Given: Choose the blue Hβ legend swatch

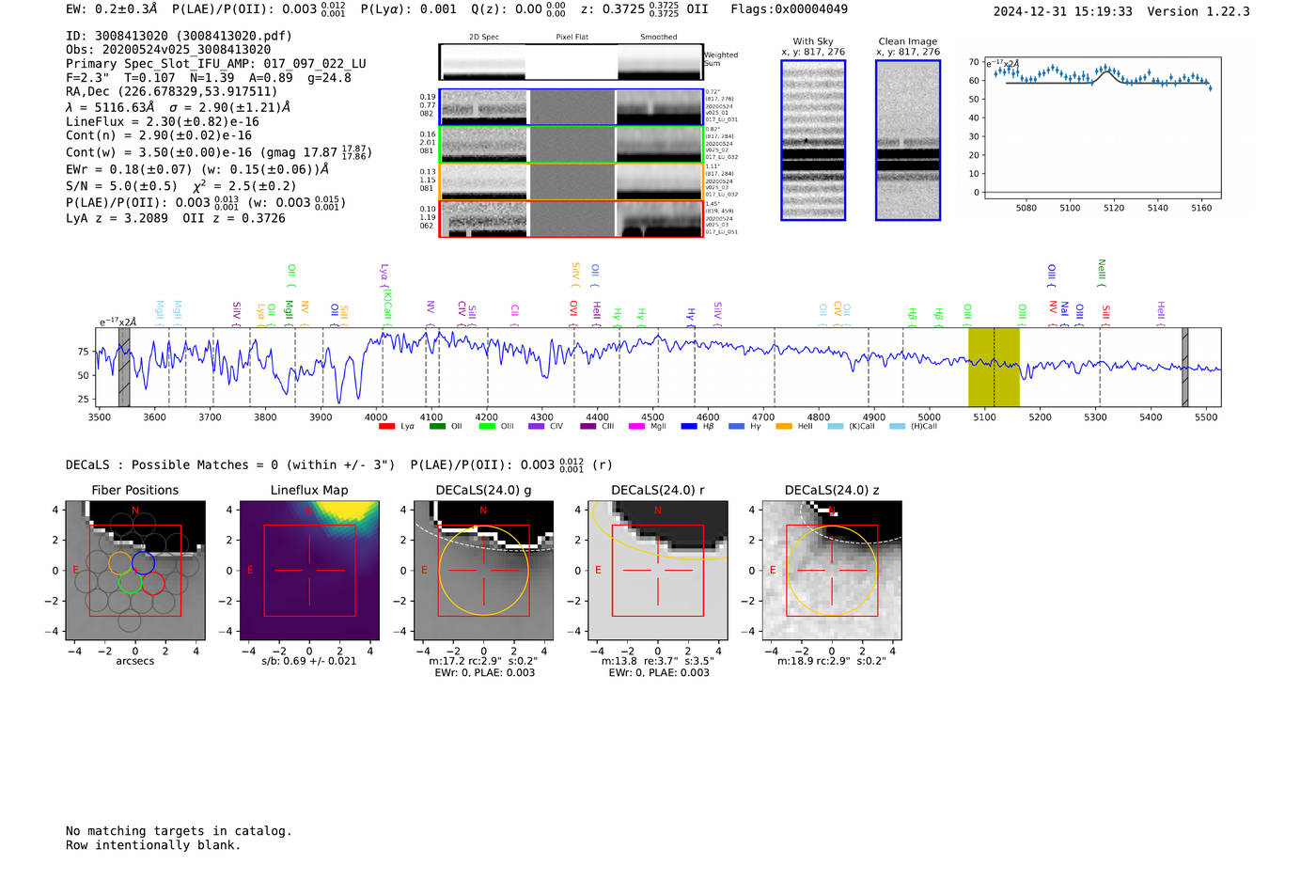Looking at the screenshot, I should 689,427.
